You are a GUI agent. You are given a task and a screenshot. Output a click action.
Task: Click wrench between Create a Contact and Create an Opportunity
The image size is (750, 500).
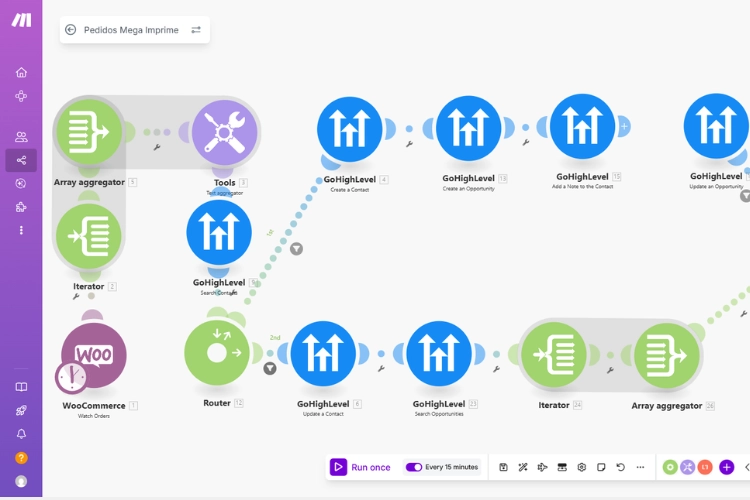pyautogui.click(x=409, y=144)
